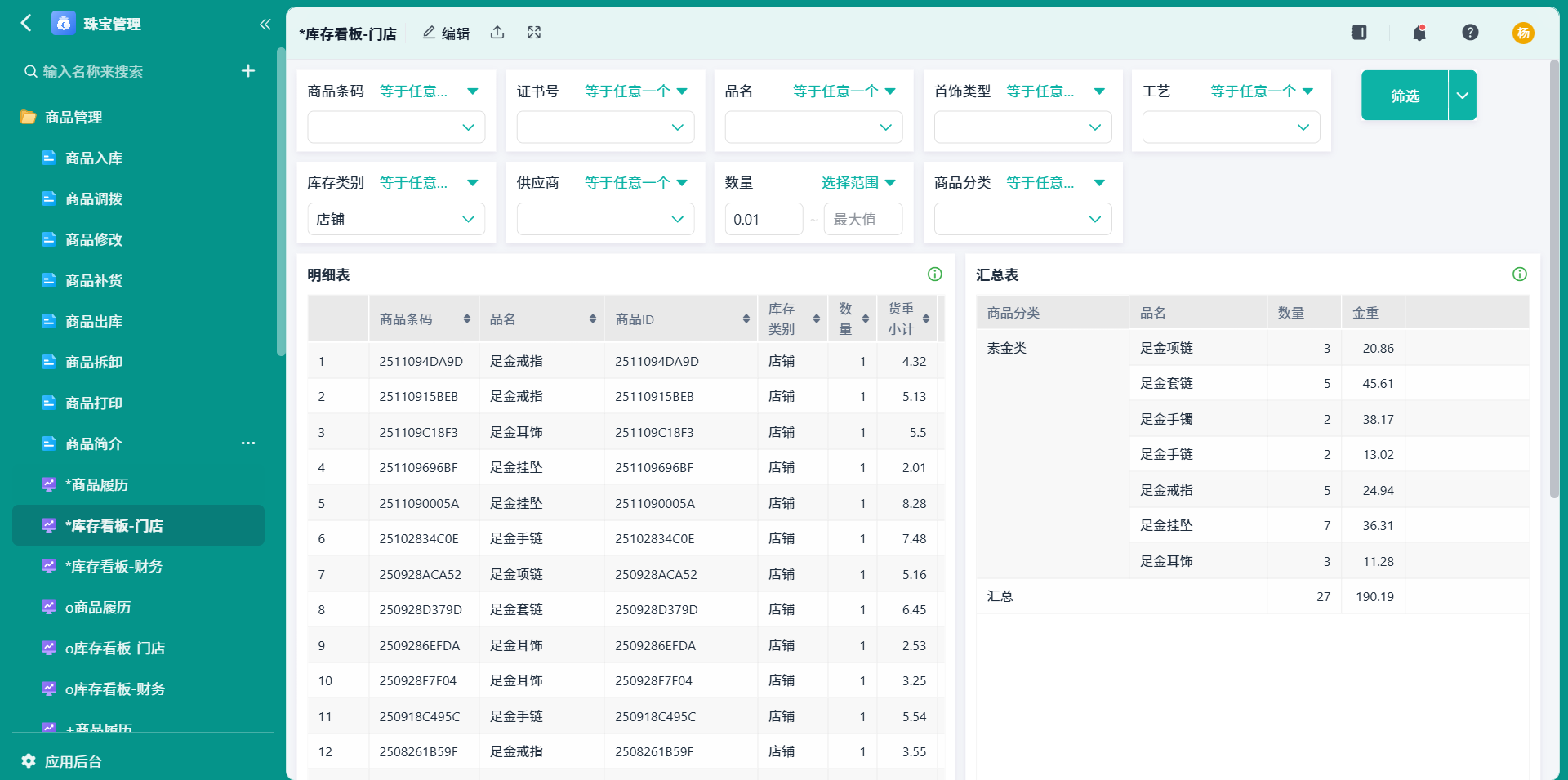Viewport: 1568px width, 780px height.
Task: Open 商品简介 in the sidebar
Action: (x=138, y=443)
